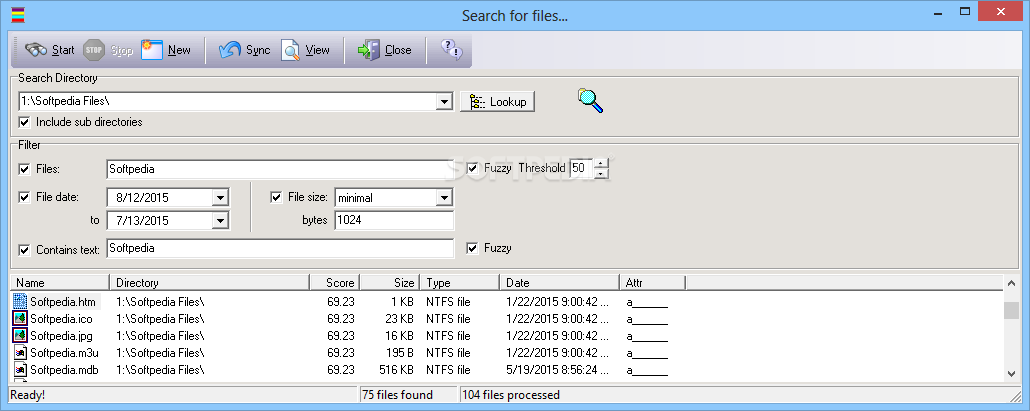The width and height of the screenshot is (1030, 411).
Task: Toggle Fuzzy checkbox next to Threshold
Action: point(472,168)
